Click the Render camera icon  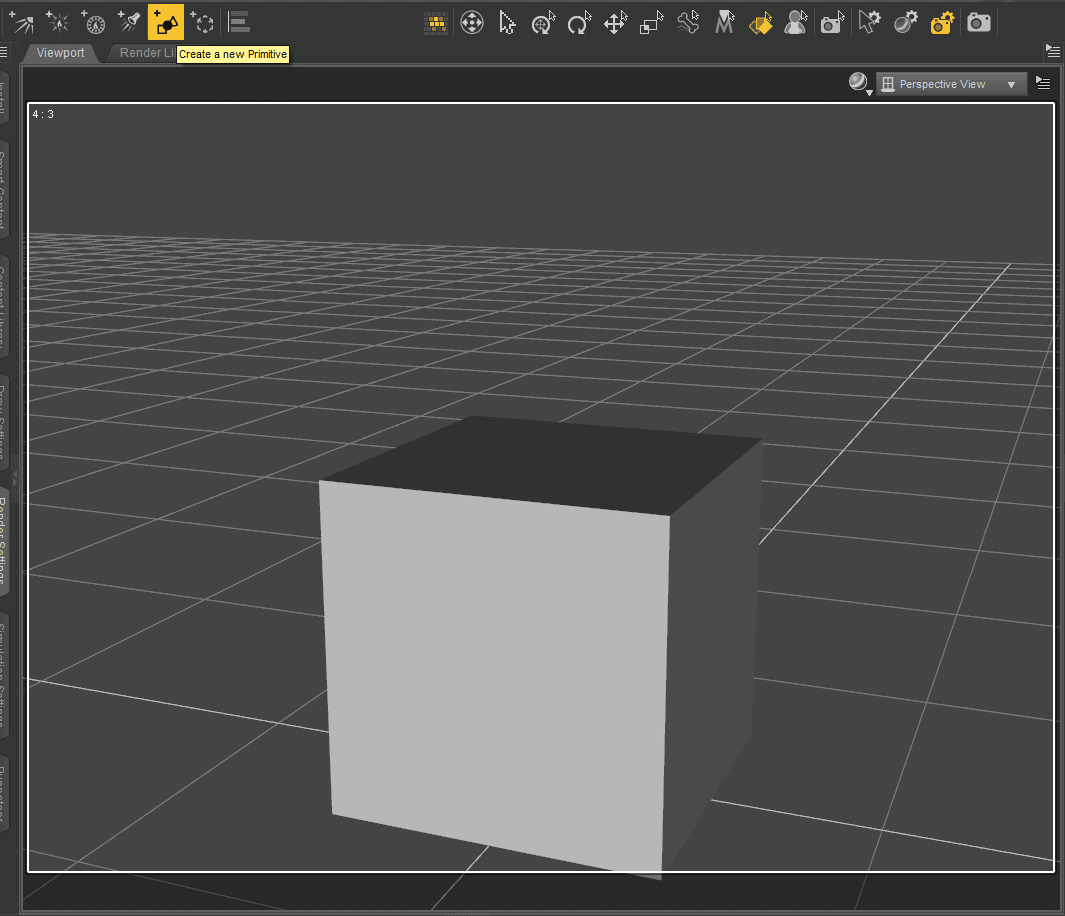[x=978, y=21]
